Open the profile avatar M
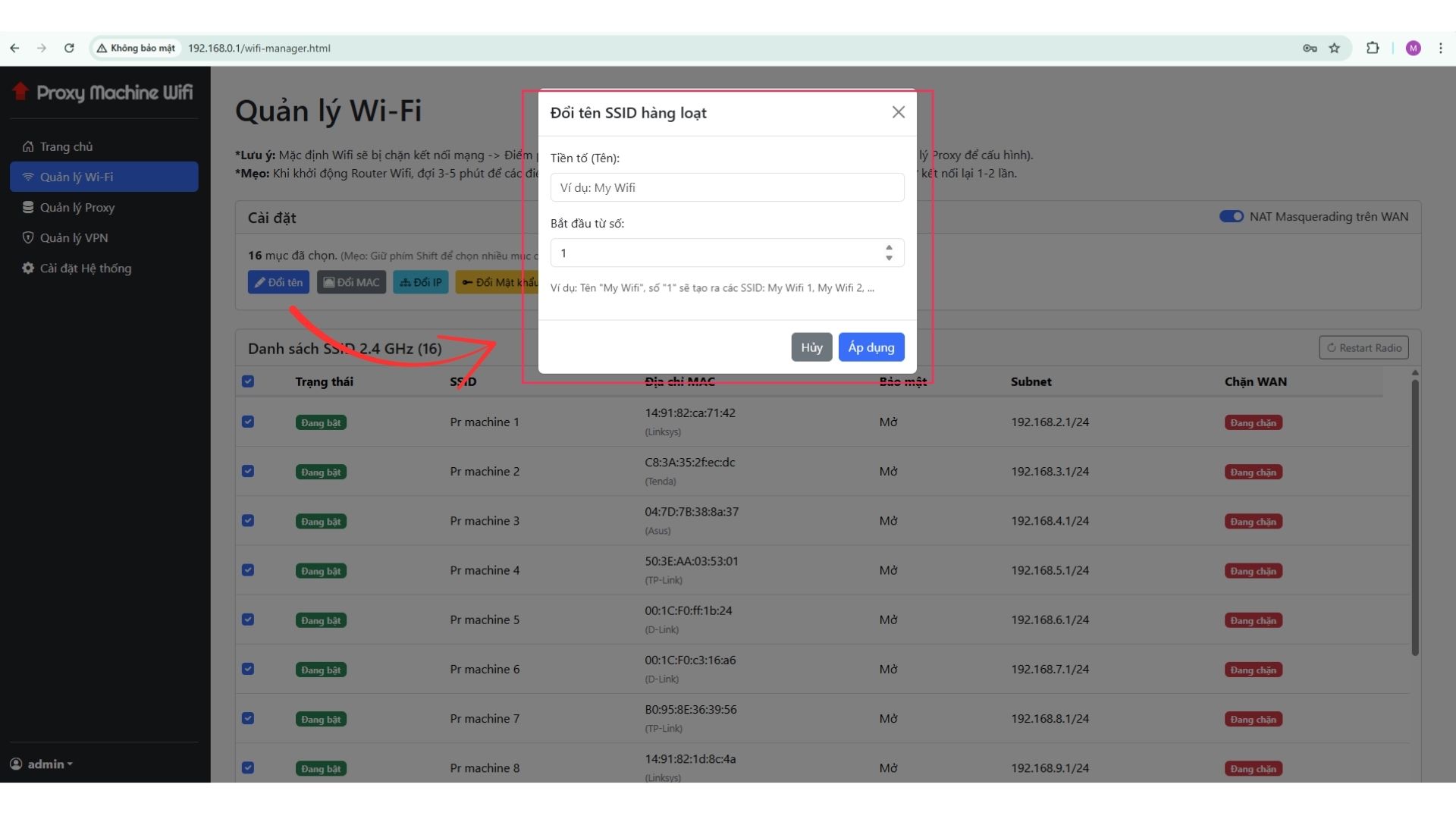This screenshot has height=819, width=1456. (1413, 48)
